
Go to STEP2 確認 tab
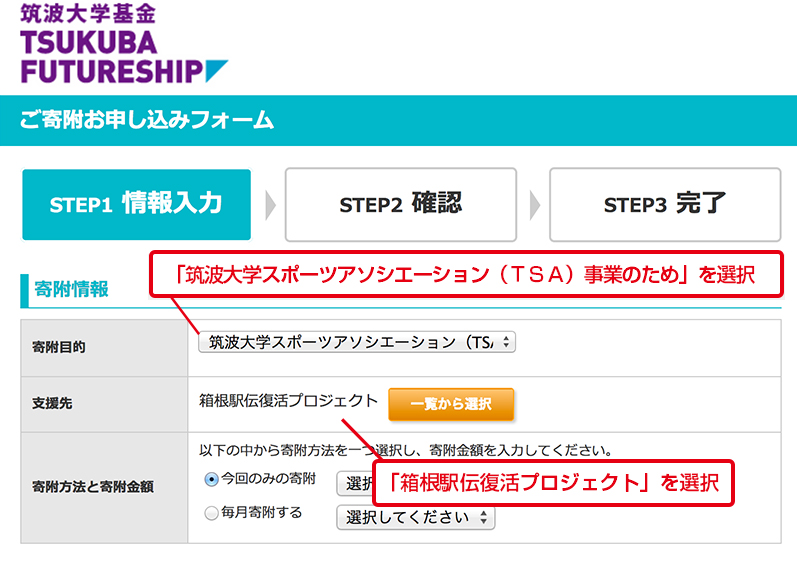click(x=401, y=205)
